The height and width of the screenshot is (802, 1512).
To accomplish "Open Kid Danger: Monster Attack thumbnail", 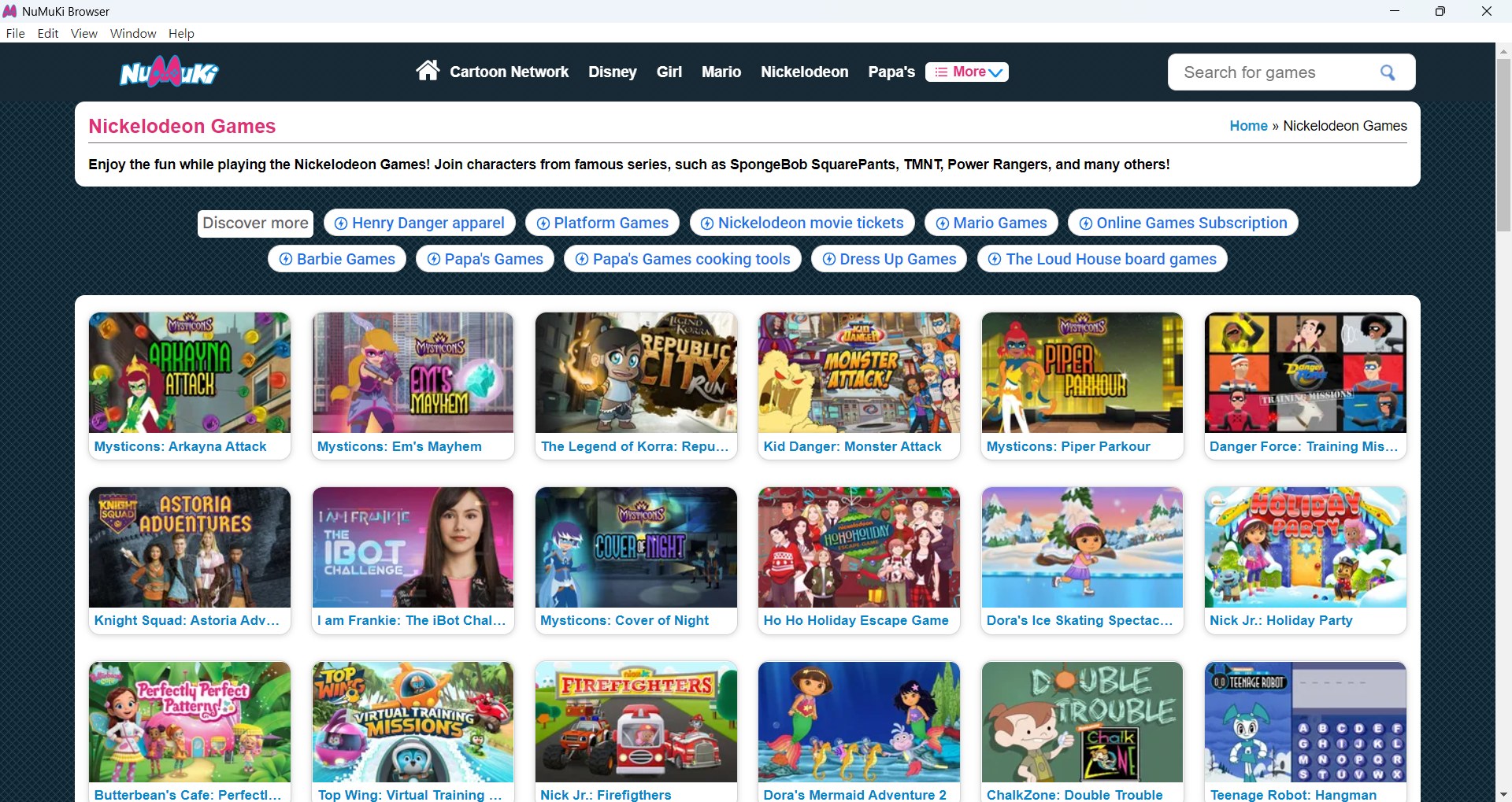I will [x=859, y=372].
